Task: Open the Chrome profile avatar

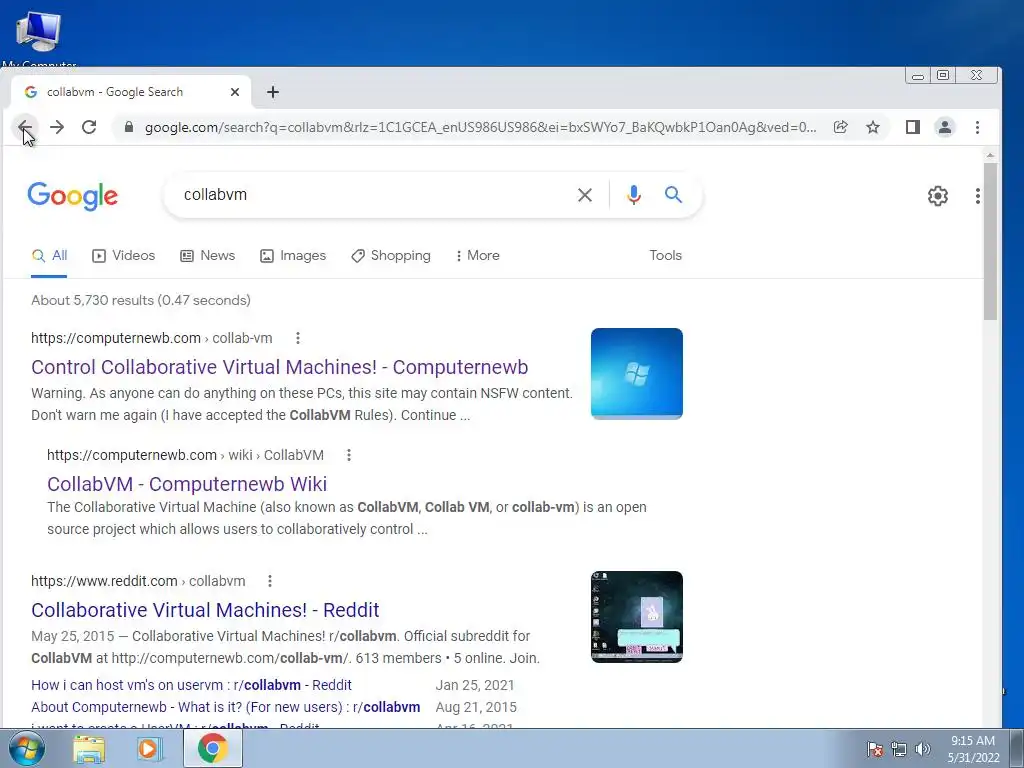Action: coord(945,127)
